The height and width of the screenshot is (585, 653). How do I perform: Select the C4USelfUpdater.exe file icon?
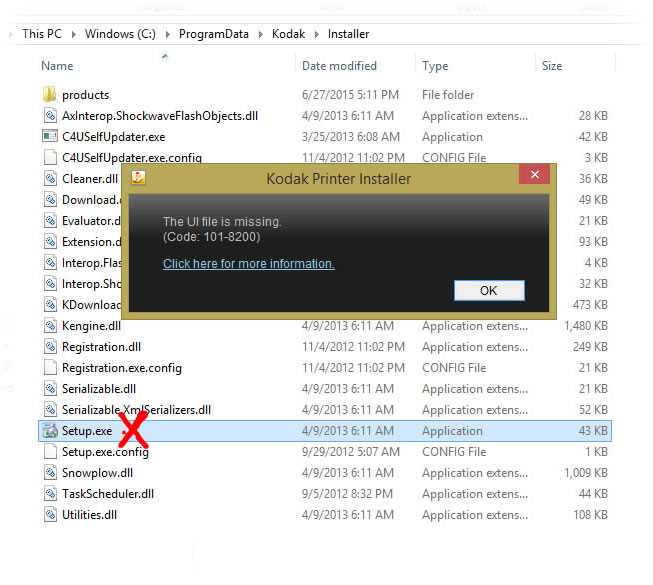coord(50,137)
